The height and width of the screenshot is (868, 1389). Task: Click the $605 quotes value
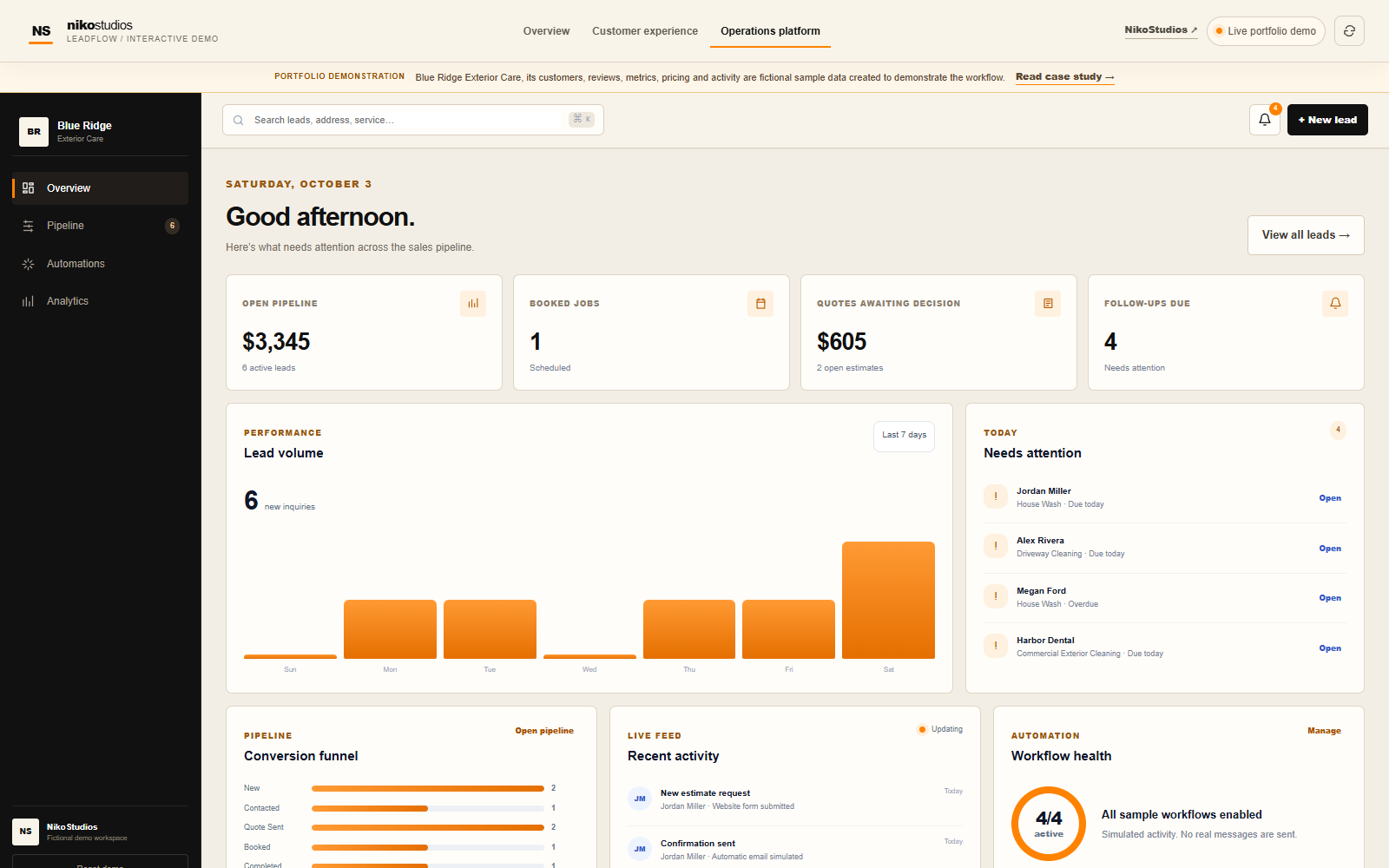[x=842, y=342]
